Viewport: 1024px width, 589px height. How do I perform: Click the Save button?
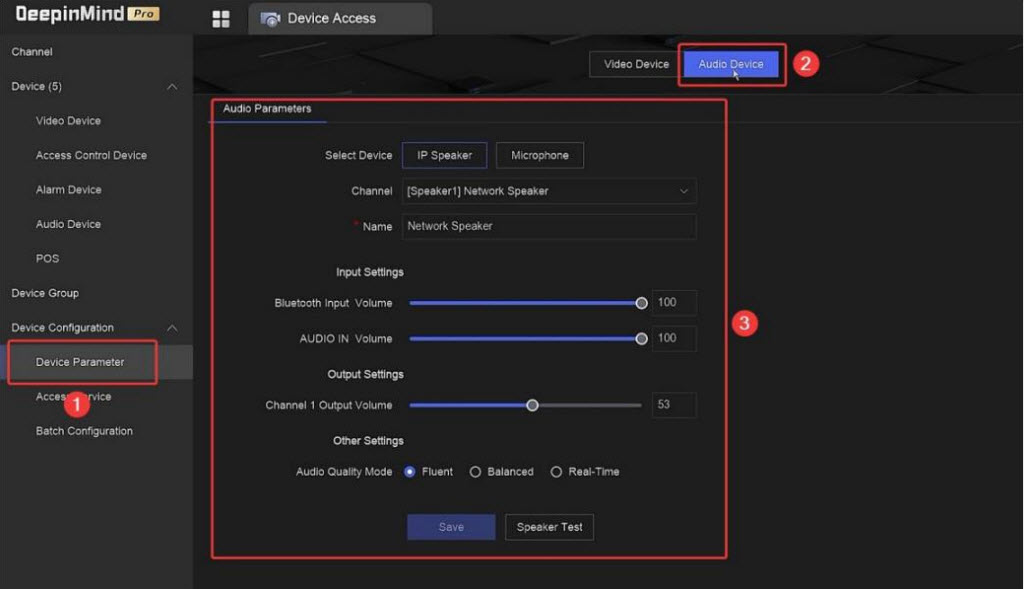pos(451,527)
